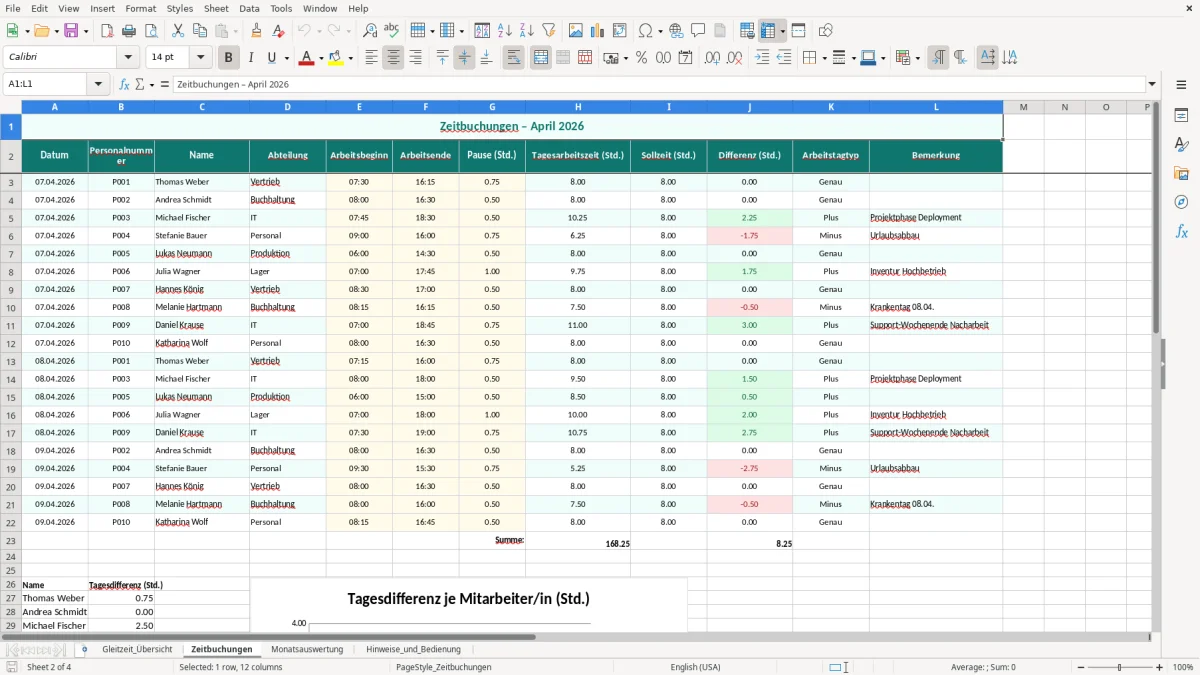Image resolution: width=1200 pixels, height=675 pixels.
Task: Click the Save diskette icon
Action: [x=71, y=31]
